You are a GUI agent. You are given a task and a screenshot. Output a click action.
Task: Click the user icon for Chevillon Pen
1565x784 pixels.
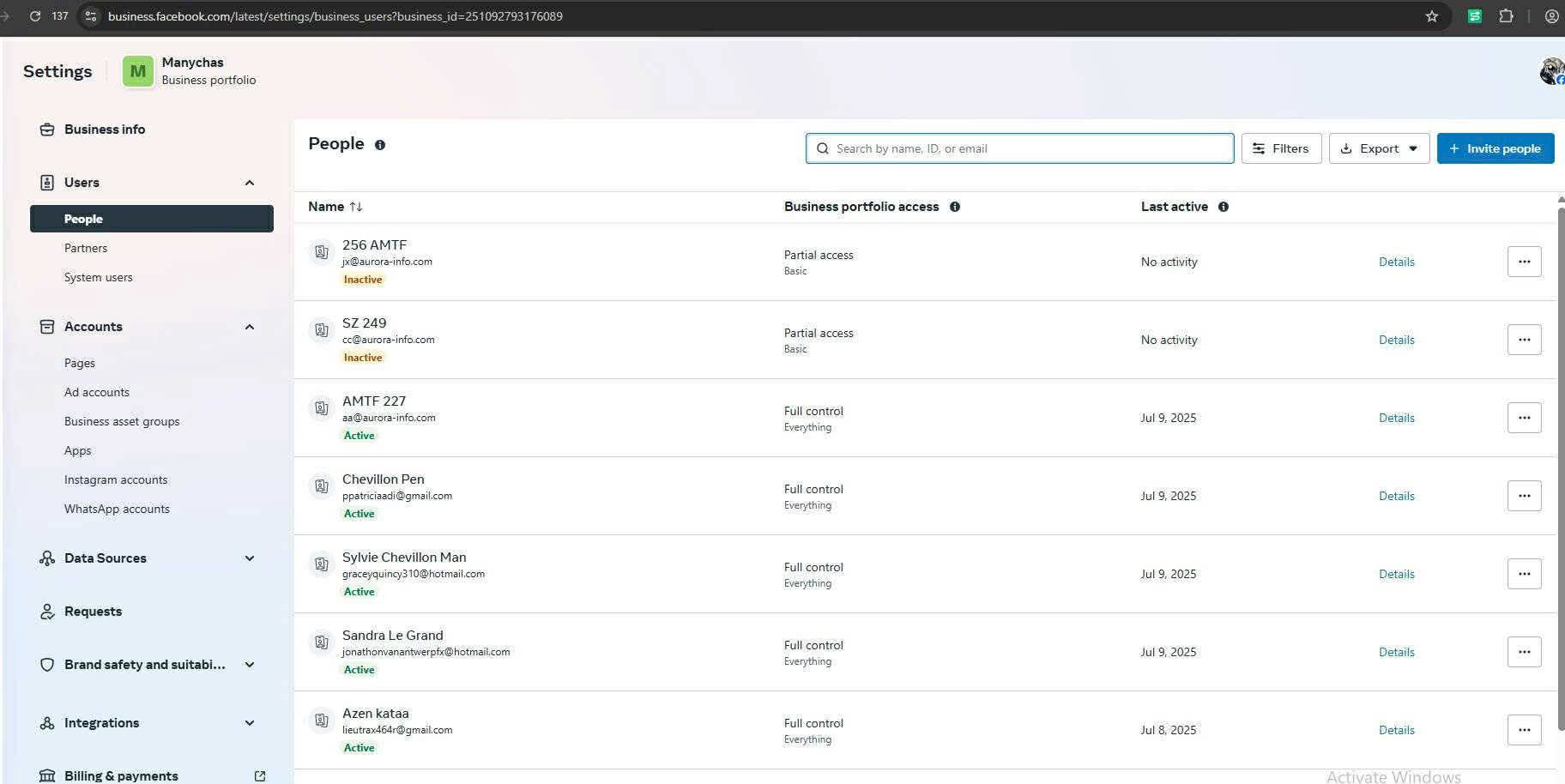(x=321, y=486)
